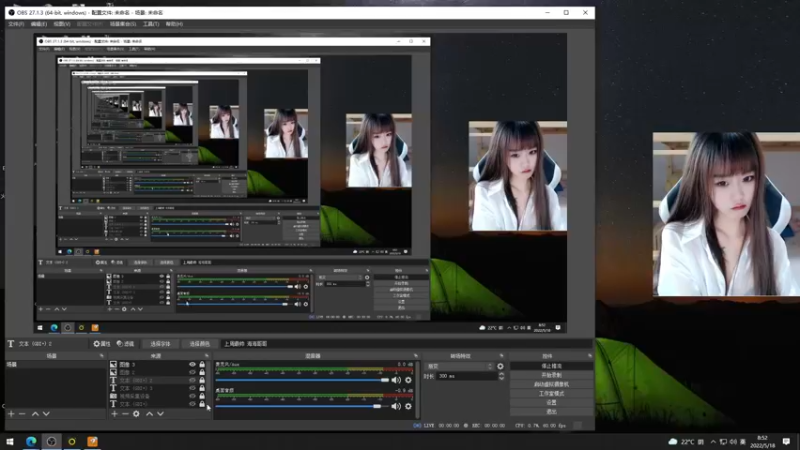Image resolution: width=800 pixels, height=450 pixels.
Task: Click 开始录制 to start recording
Action: (x=551, y=375)
